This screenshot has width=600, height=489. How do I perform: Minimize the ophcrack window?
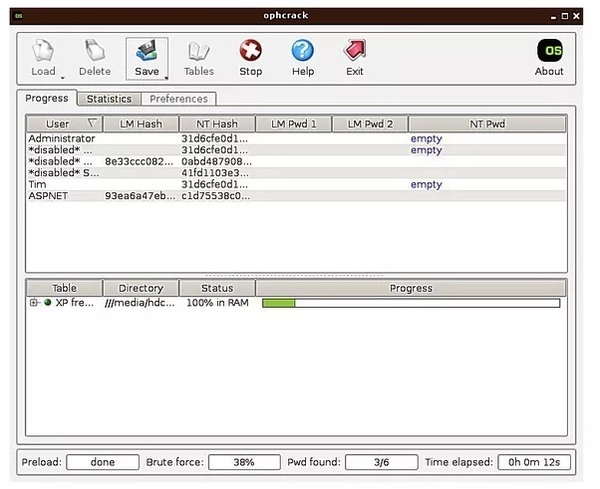[x=553, y=16]
